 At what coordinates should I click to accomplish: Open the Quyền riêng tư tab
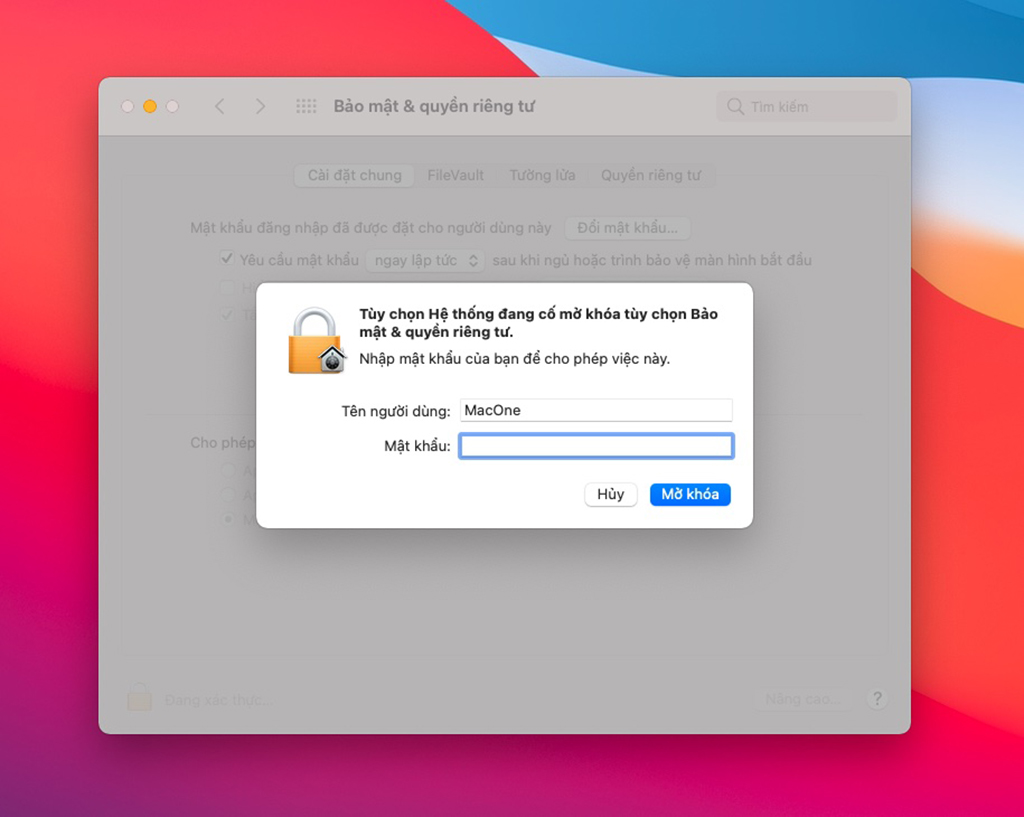click(x=650, y=176)
